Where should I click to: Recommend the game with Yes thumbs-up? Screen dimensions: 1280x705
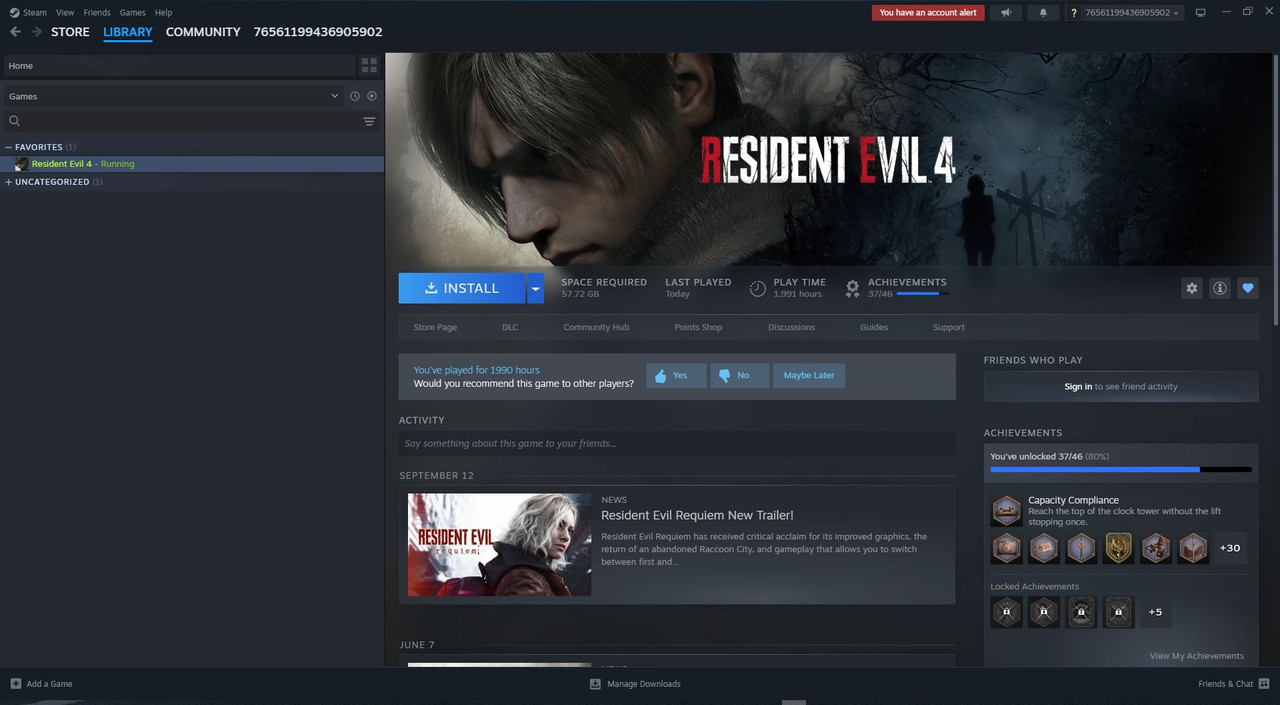676,376
